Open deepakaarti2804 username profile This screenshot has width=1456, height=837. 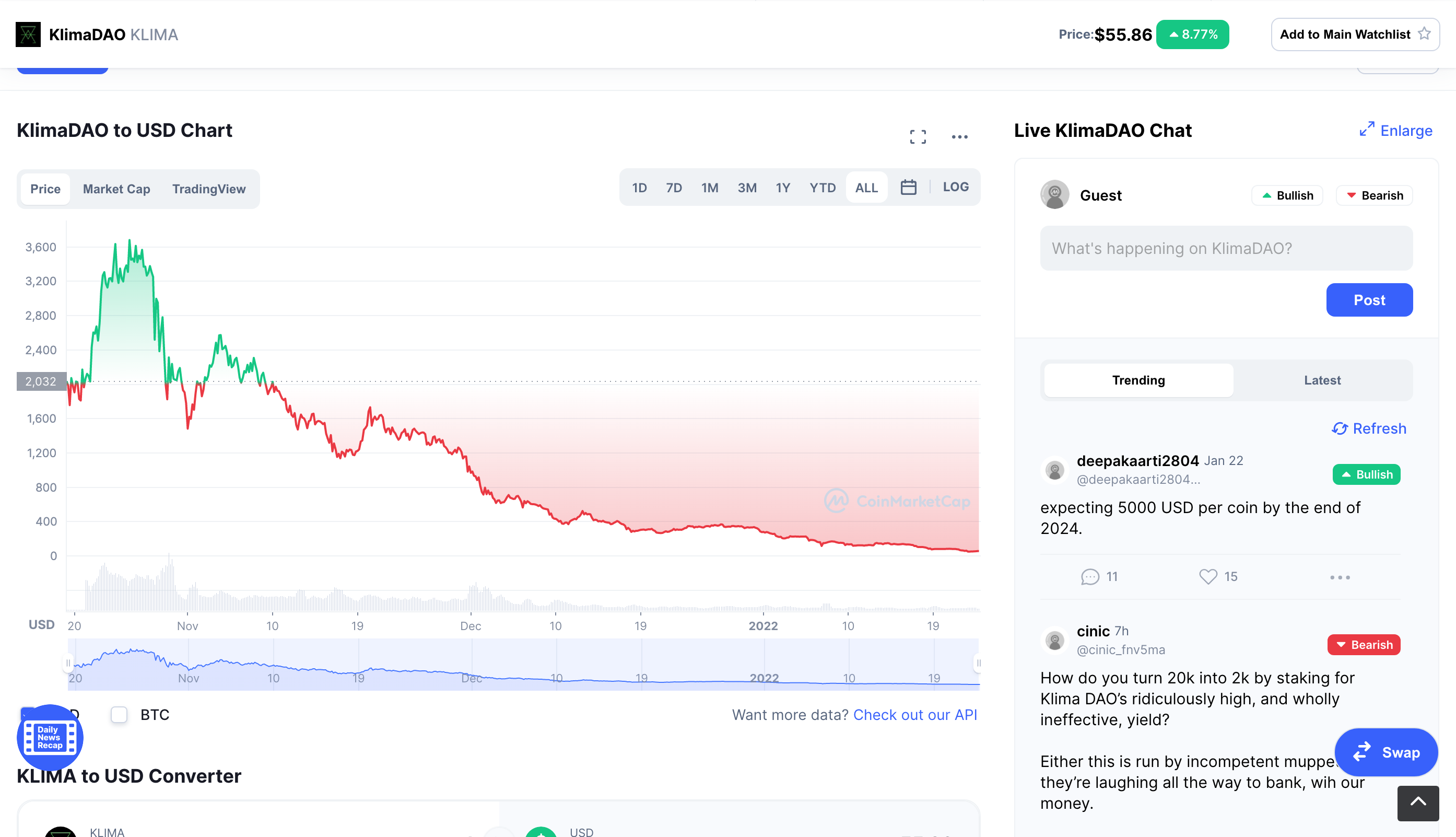click(x=1137, y=460)
